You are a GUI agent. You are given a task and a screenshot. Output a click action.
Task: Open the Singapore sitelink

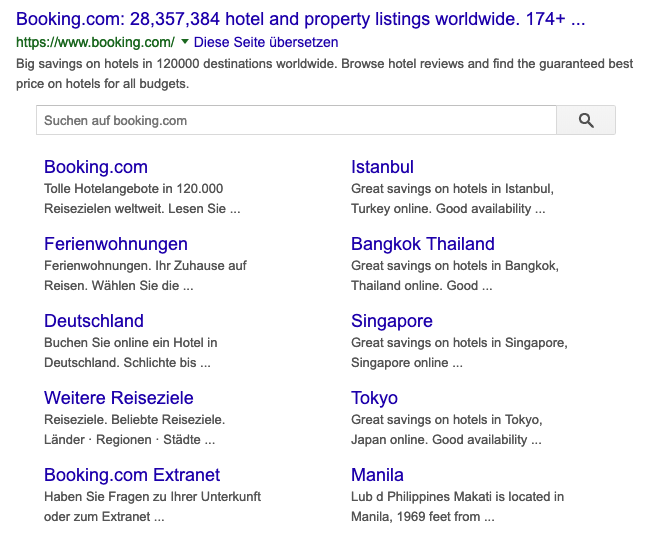(x=392, y=321)
